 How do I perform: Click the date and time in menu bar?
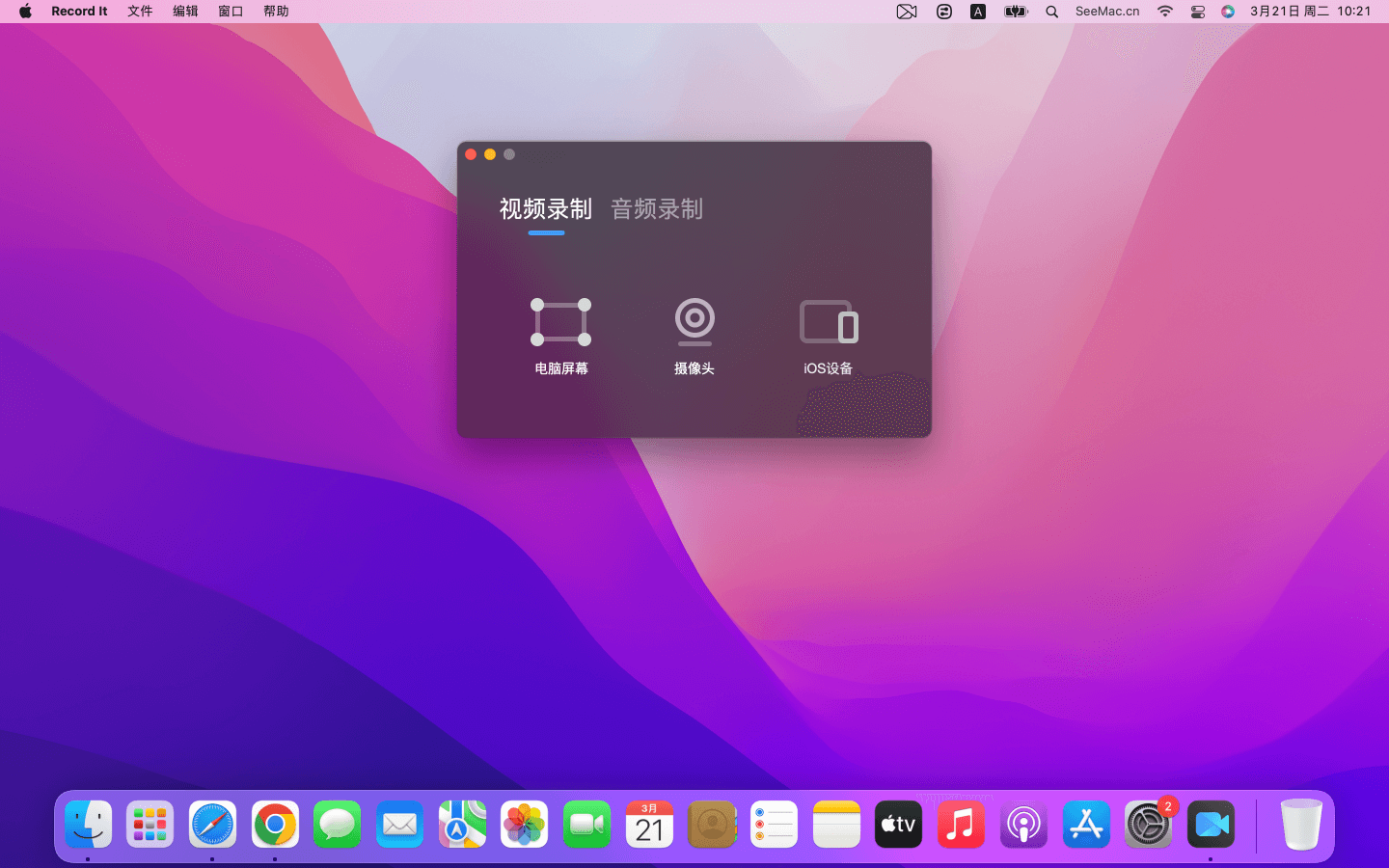(1310, 12)
